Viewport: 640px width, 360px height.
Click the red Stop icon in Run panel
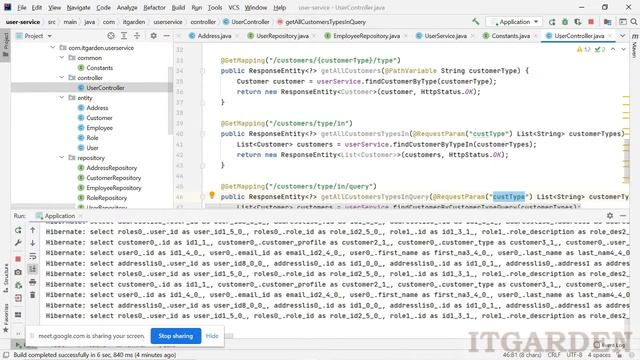click(18, 259)
